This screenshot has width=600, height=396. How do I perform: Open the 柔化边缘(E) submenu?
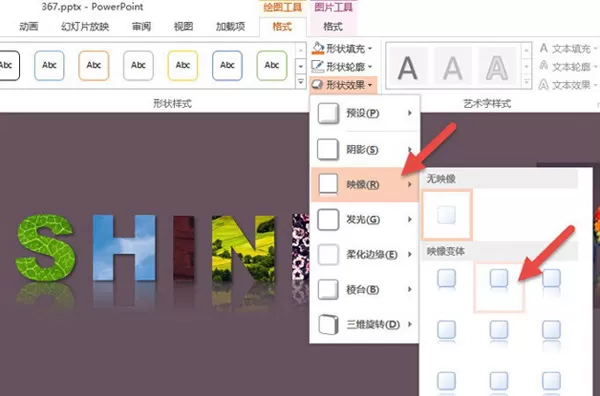click(x=365, y=254)
